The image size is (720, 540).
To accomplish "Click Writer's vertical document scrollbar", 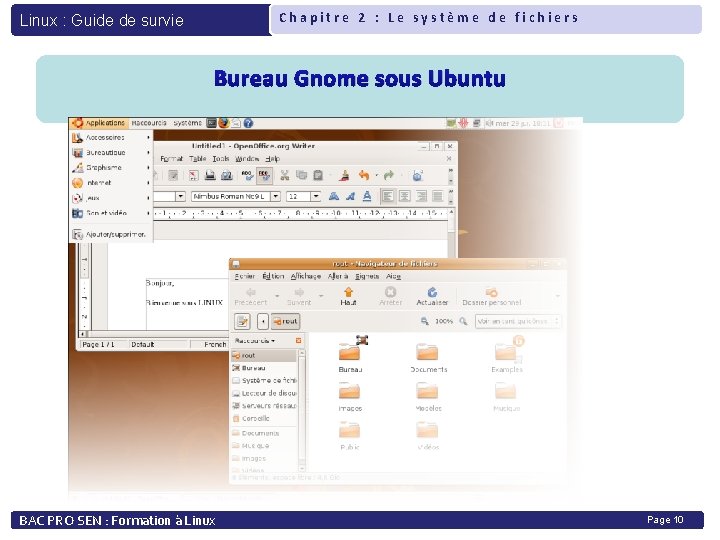I will coord(452,232).
